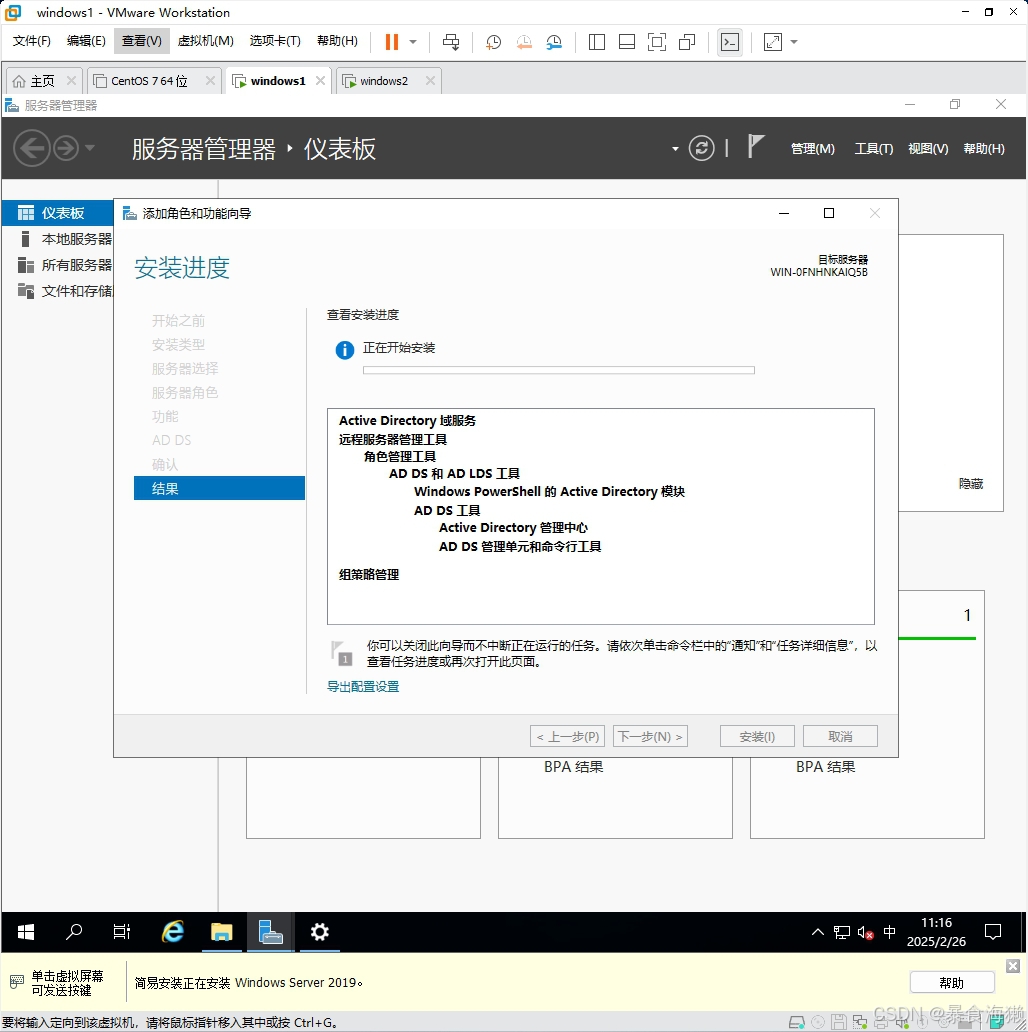Click the 下一步(N) button
The width and height of the screenshot is (1028, 1032).
coord(650,736)
